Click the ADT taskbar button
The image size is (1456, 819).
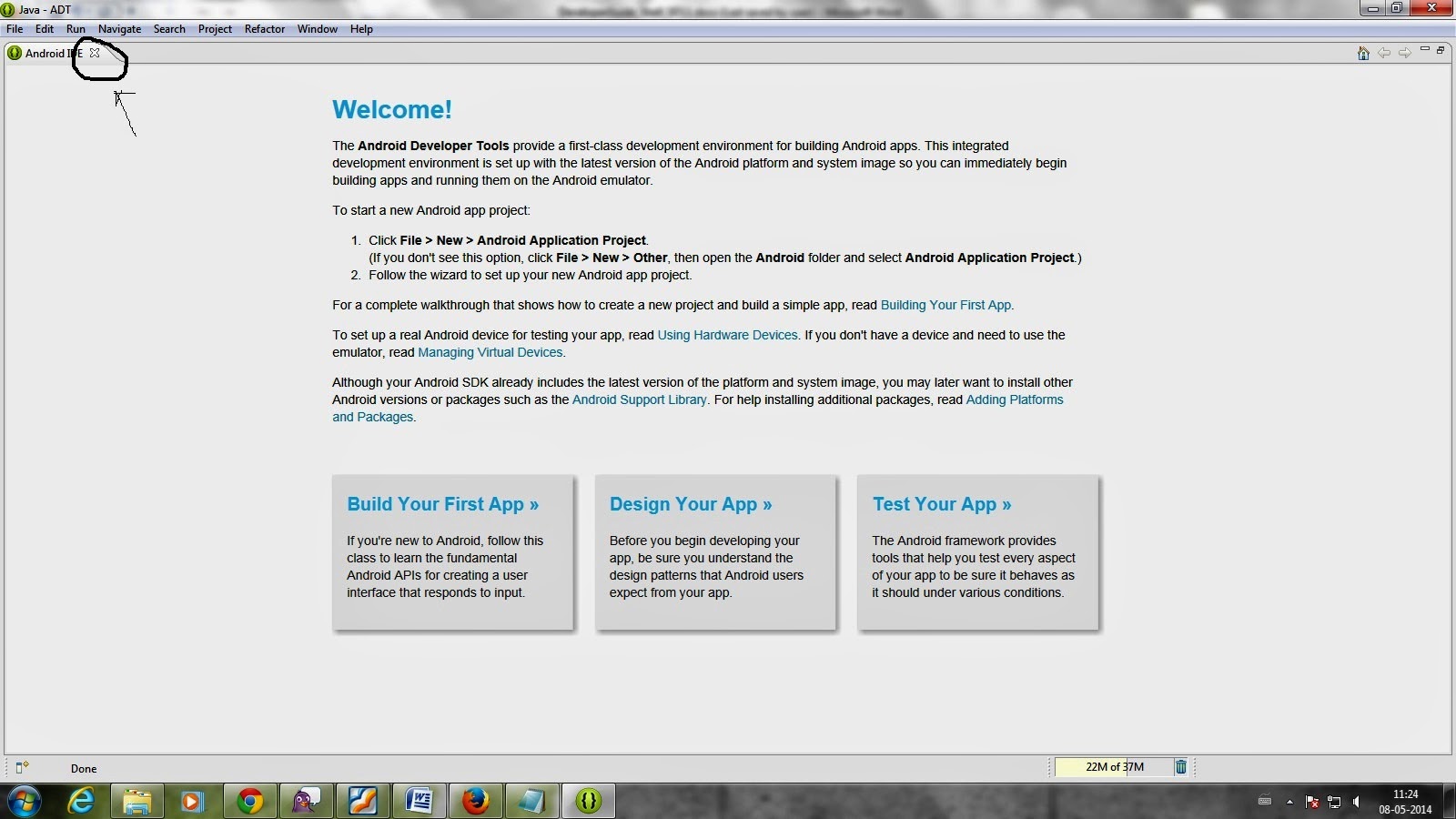[x=589, y=802]
